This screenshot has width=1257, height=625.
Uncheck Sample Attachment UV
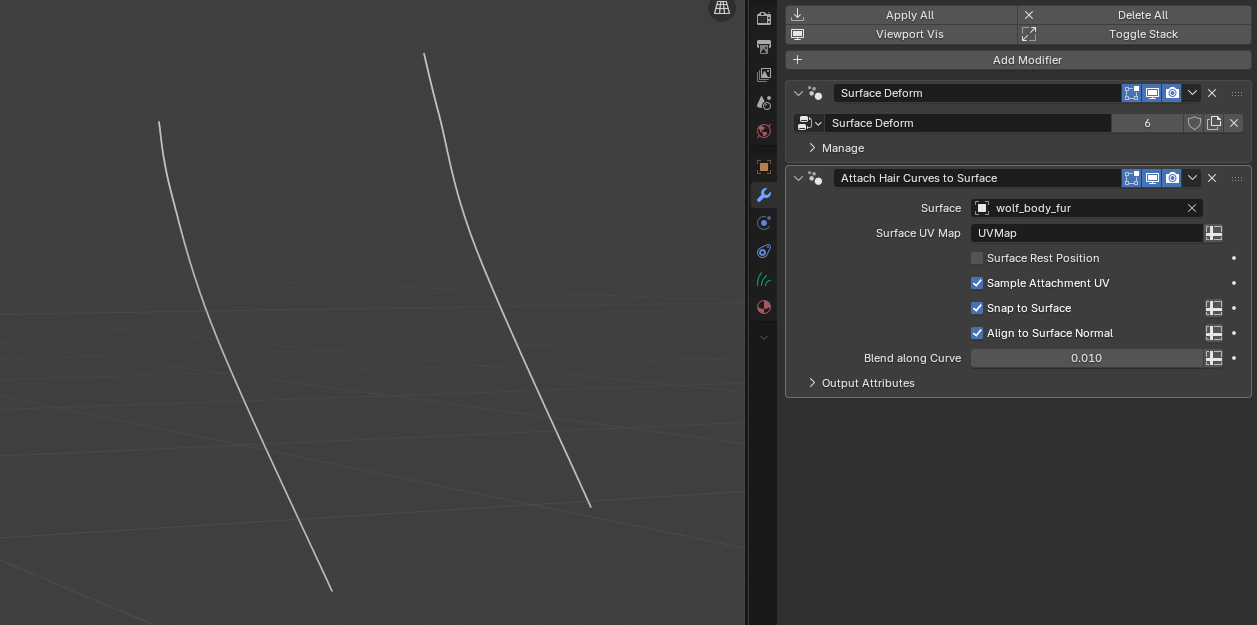coord(977,283)
